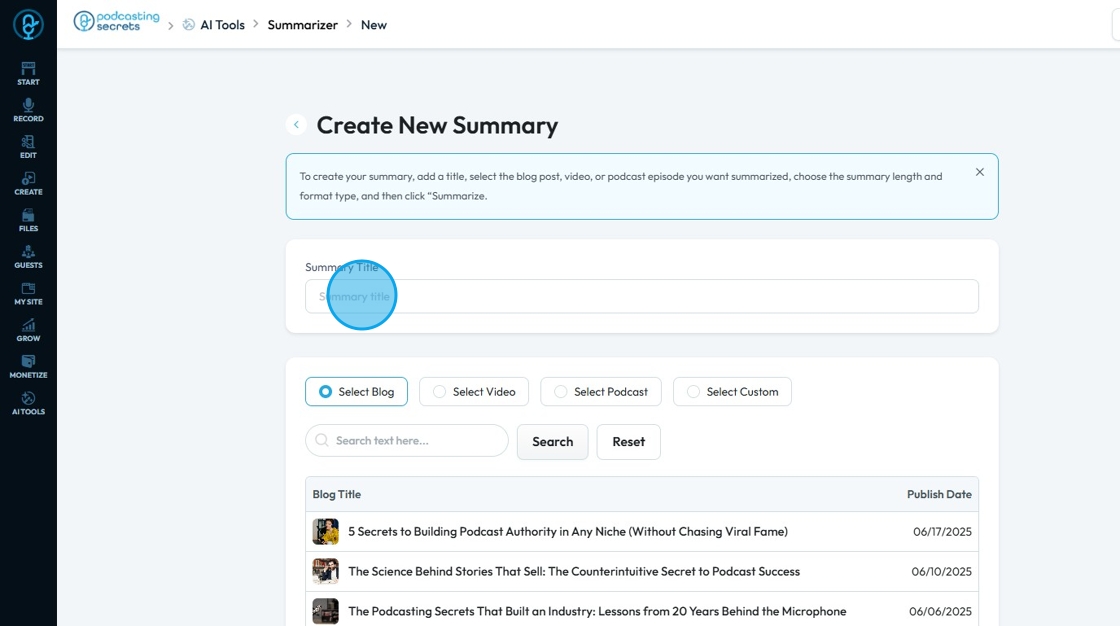The image size is (1120, 626).
Task: Open the Monetize sidebar icon
Action: click(28, 366)
